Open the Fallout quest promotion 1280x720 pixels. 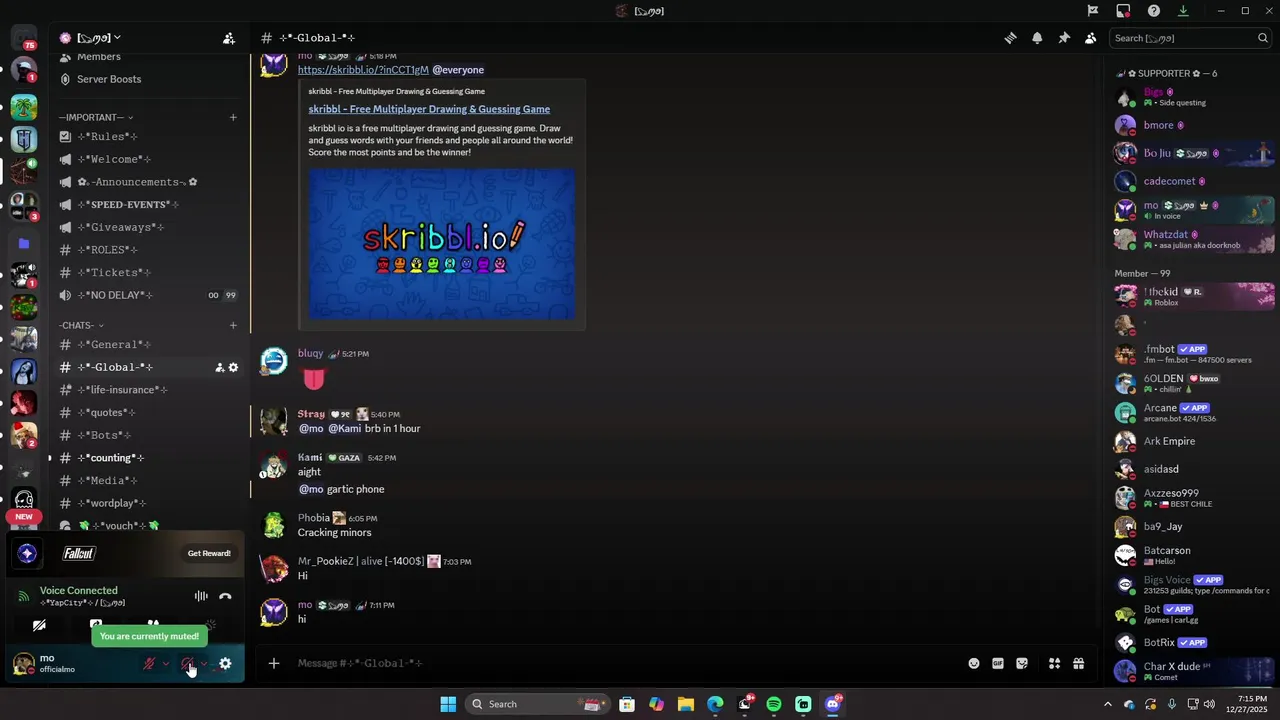(x=125, y=553)
